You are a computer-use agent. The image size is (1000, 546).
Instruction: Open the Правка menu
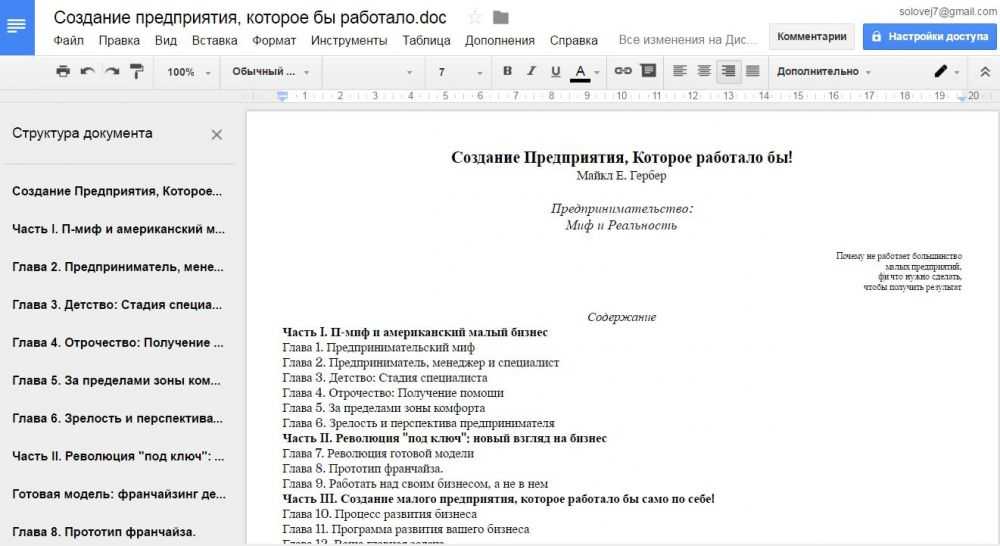119,40
